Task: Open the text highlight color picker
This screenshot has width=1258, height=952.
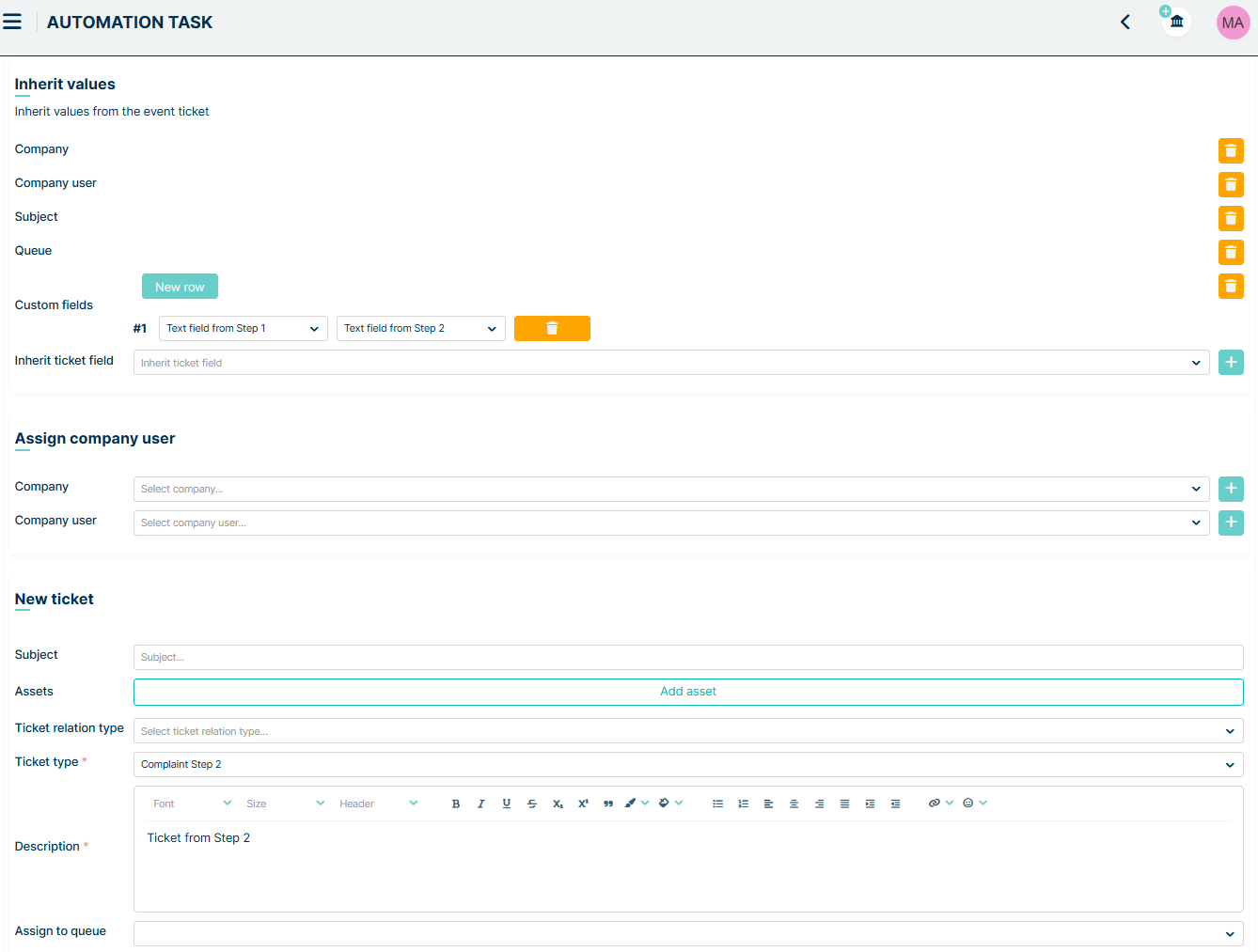Action: (665, 804)
